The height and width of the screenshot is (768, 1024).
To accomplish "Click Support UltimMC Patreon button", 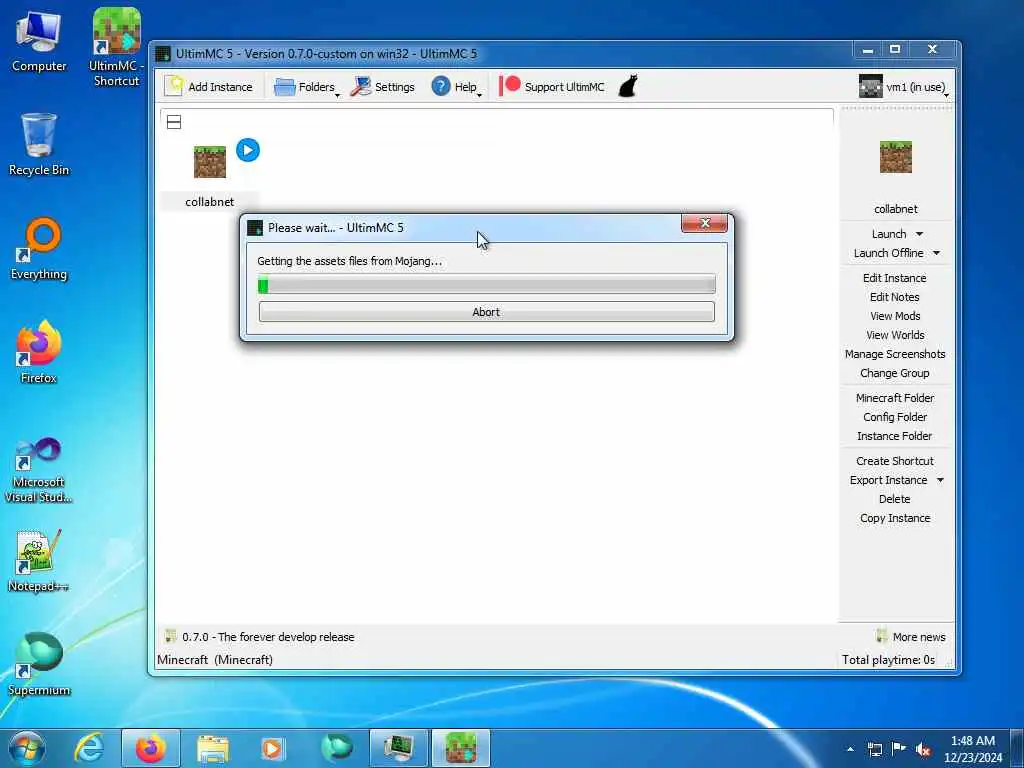I will tap(552, 86).
